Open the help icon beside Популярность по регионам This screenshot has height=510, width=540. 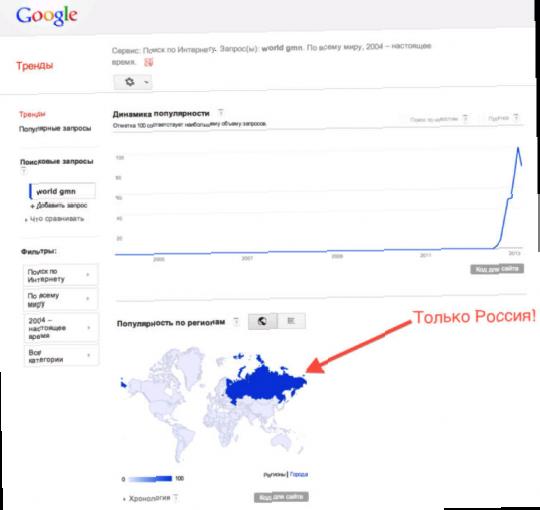236,322
